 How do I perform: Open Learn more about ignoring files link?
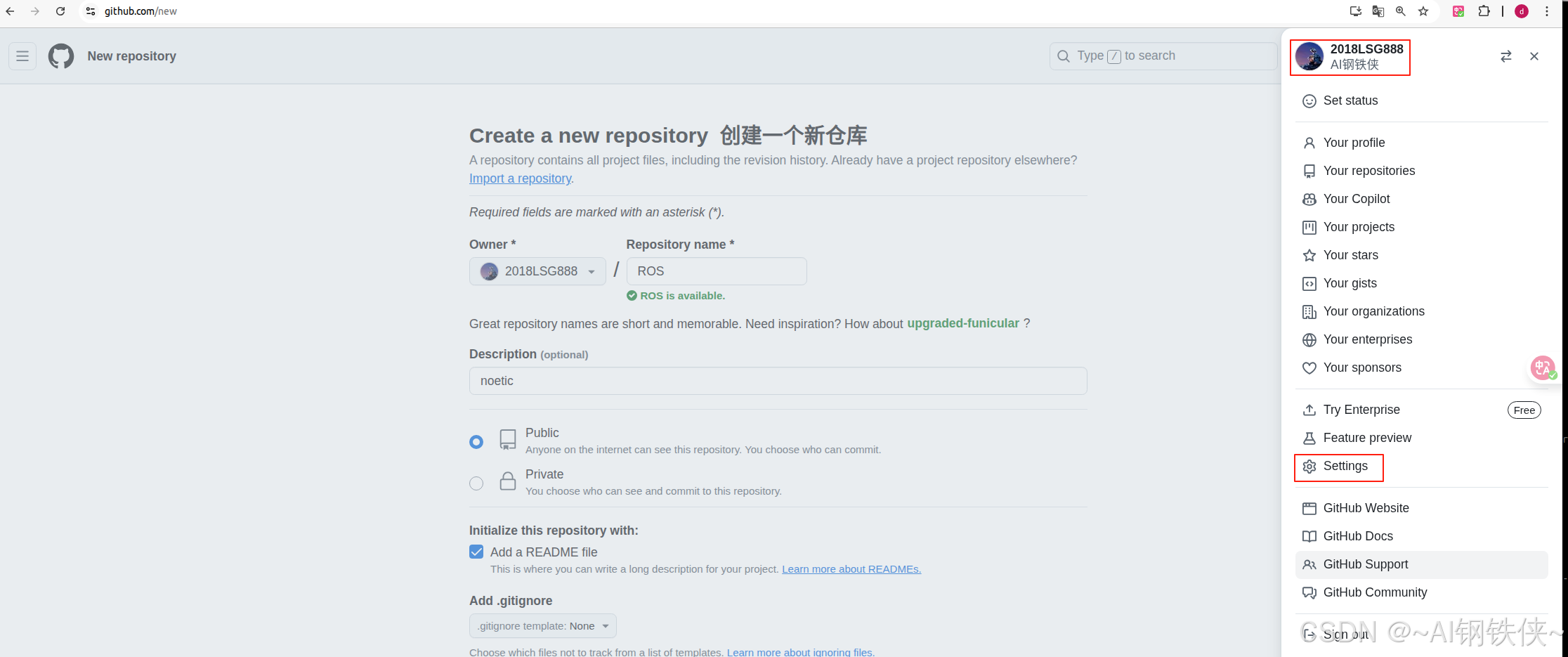click(800, 652)
